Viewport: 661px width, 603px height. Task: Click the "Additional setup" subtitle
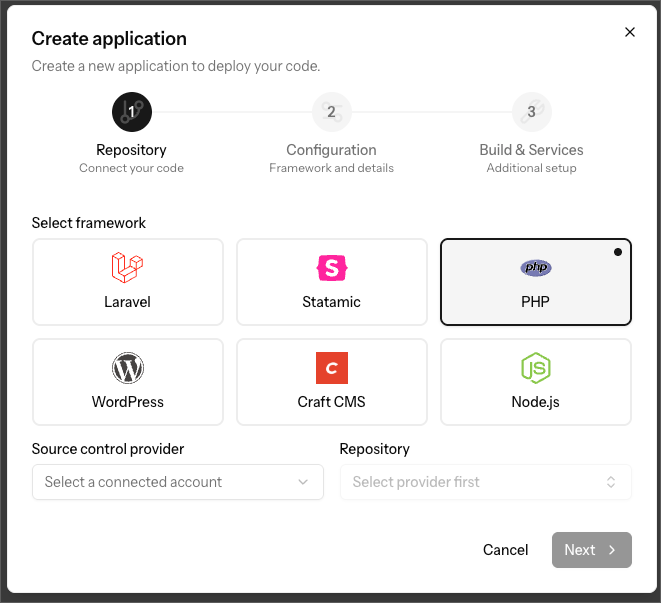531,168
